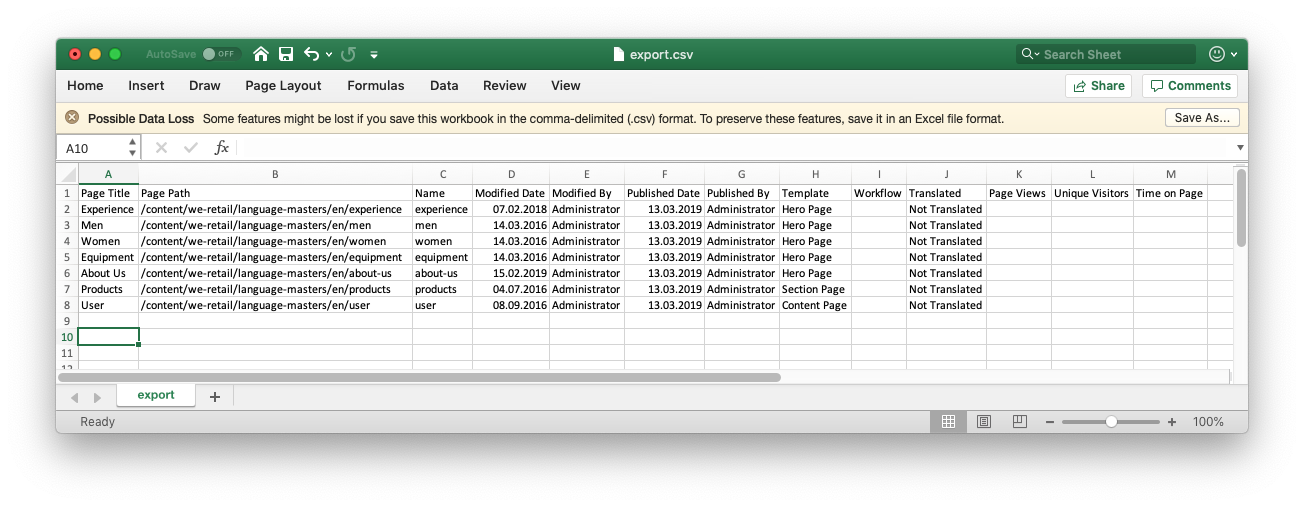Click the zoom in plus button
Screen dimensions: 1304x507
click(1172, 422)
